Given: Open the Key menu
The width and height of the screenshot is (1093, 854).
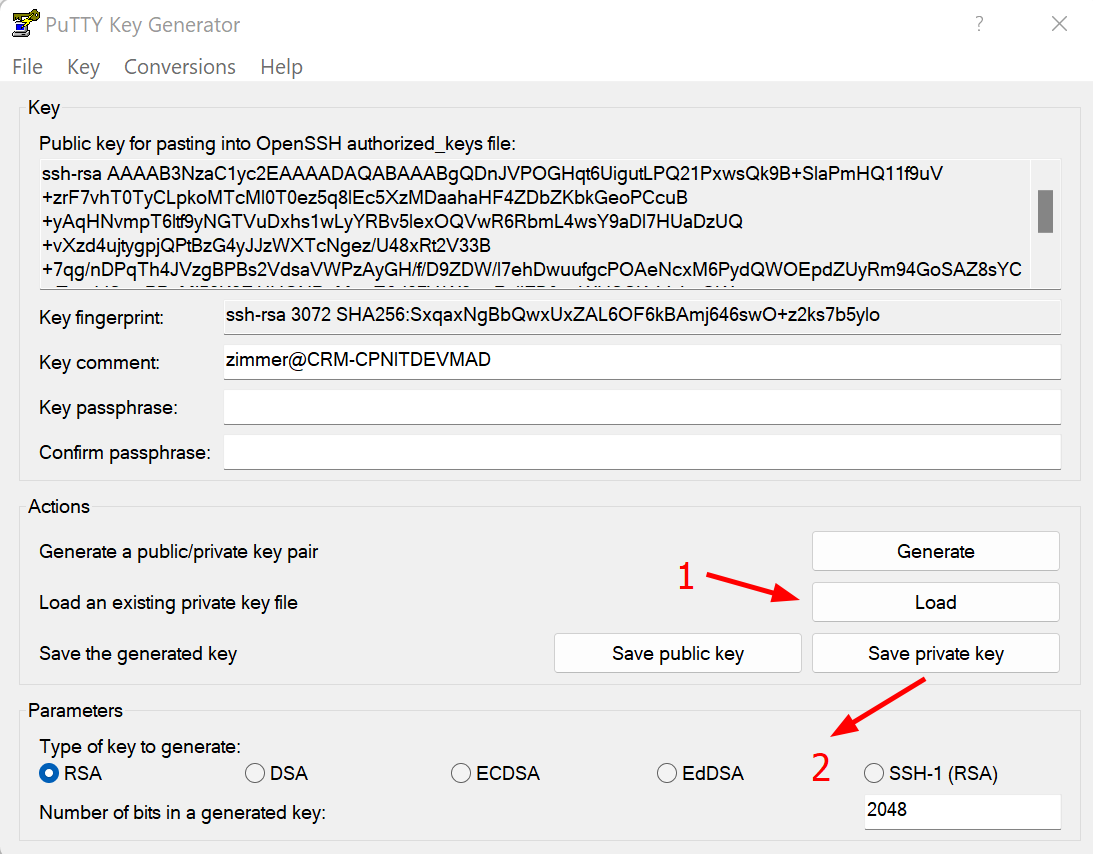Looking at the screenshot, I should point(84,67).
